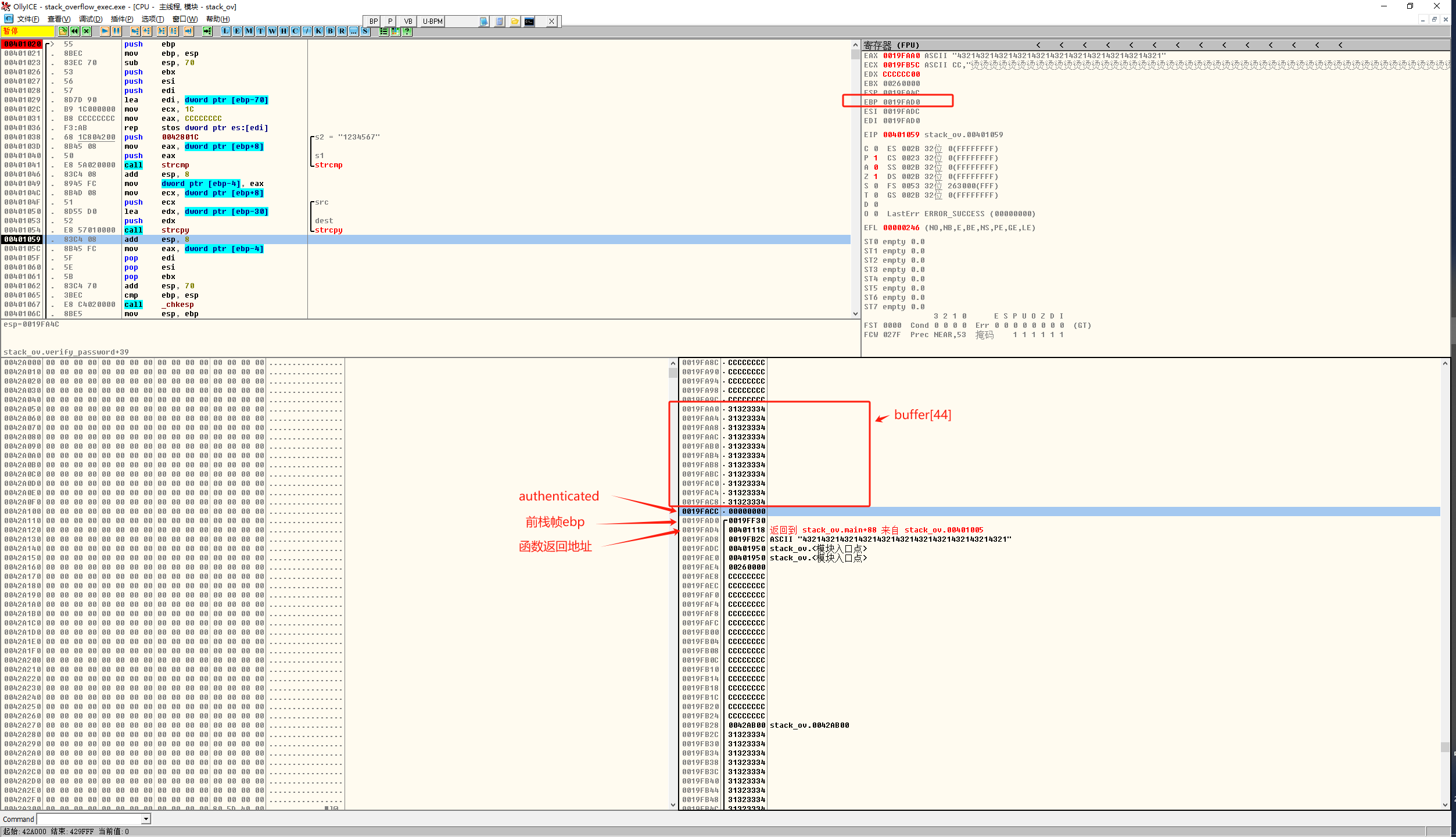Viewport: 1456px width, 837px height.
Task: Open the command prompt icon in plugin bar
Action: 529,22
